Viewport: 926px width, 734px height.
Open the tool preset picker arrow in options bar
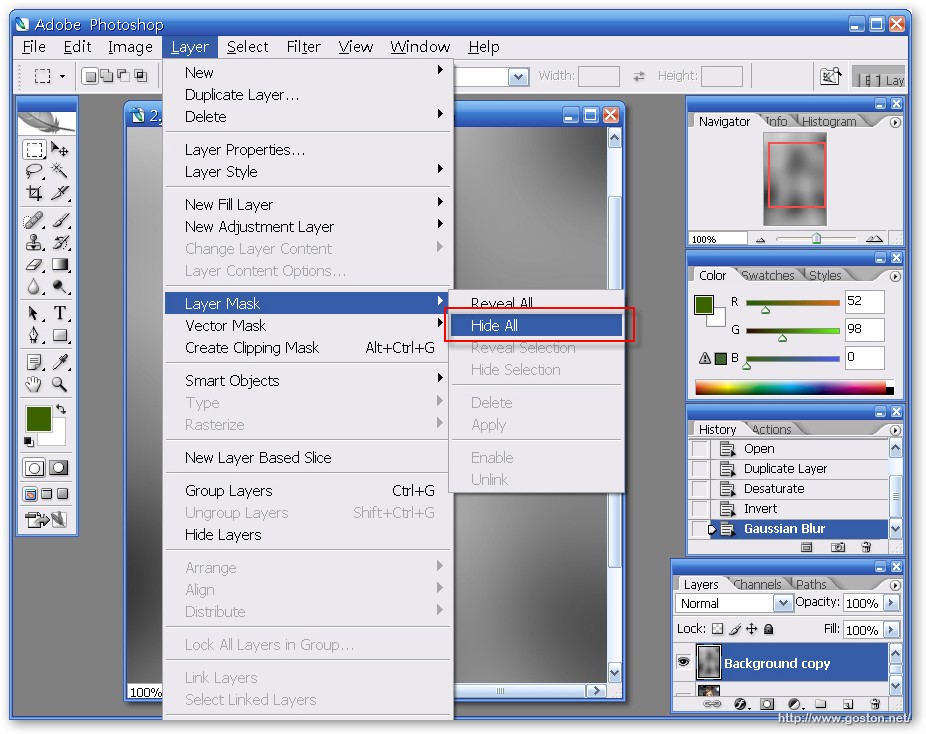[x=62, y=76]
